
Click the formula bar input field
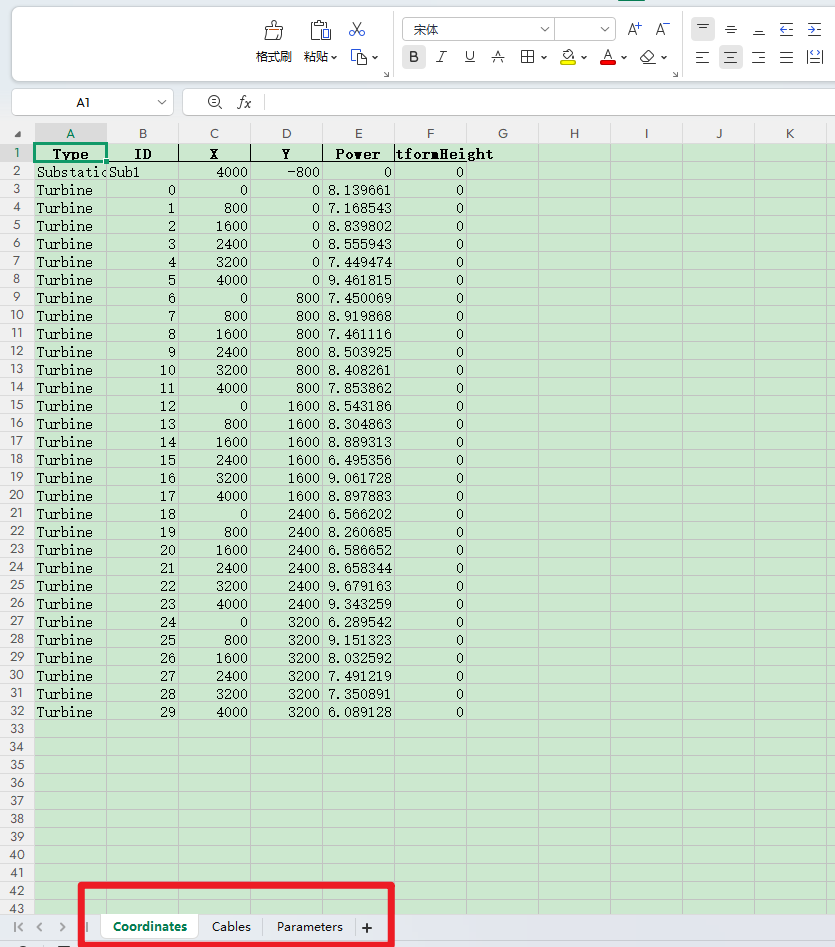coord(540,102)
